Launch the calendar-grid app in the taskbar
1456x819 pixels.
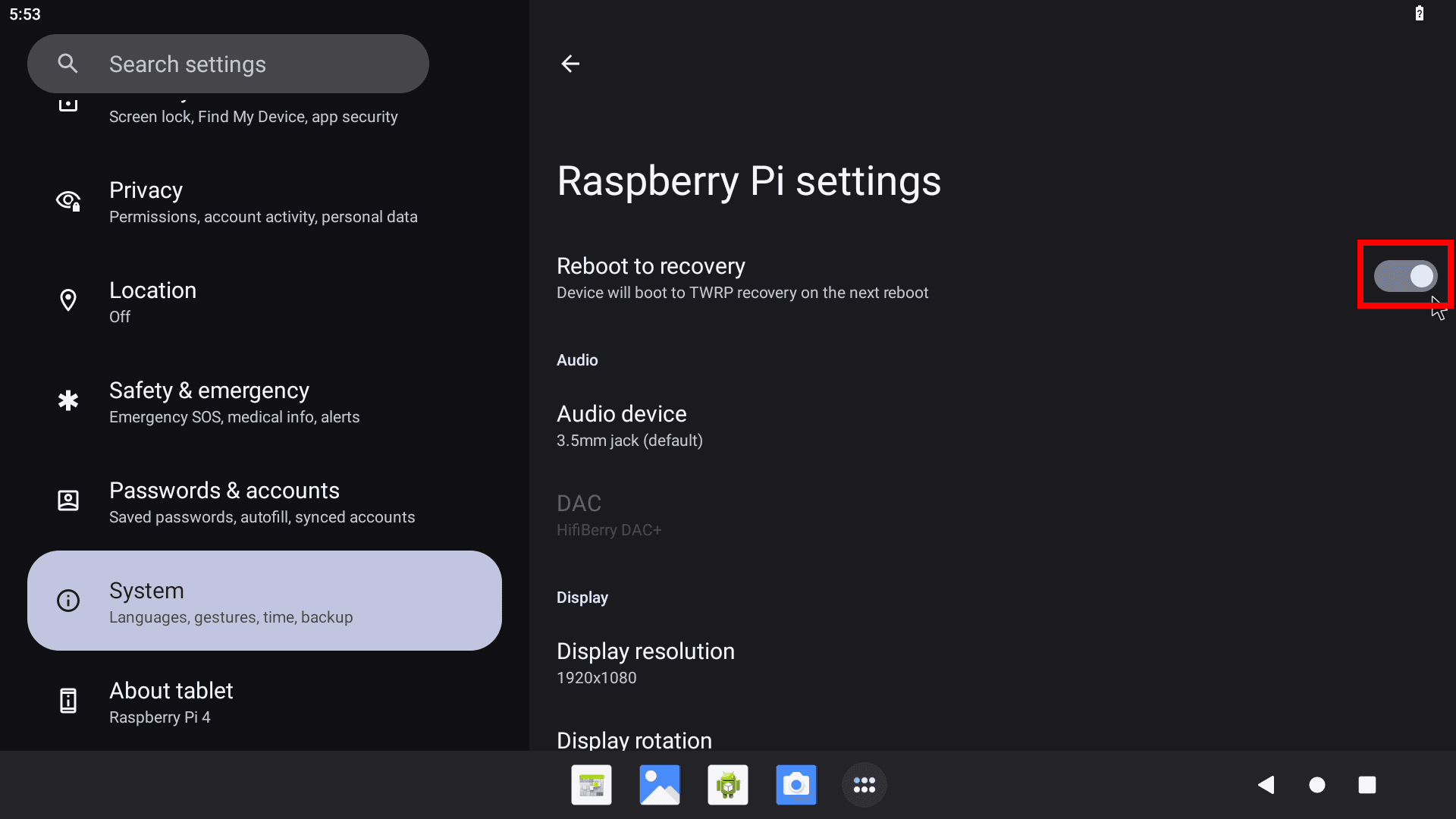pos(591,785)
